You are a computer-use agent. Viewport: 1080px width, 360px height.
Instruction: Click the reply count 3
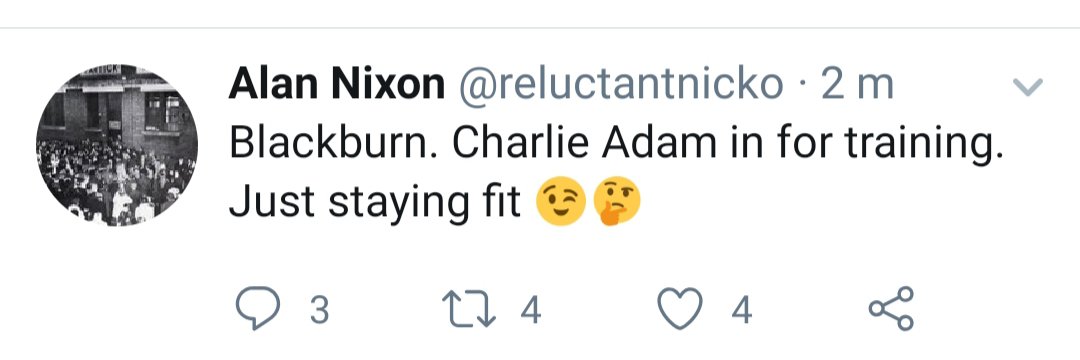click(x=318, y=310)
